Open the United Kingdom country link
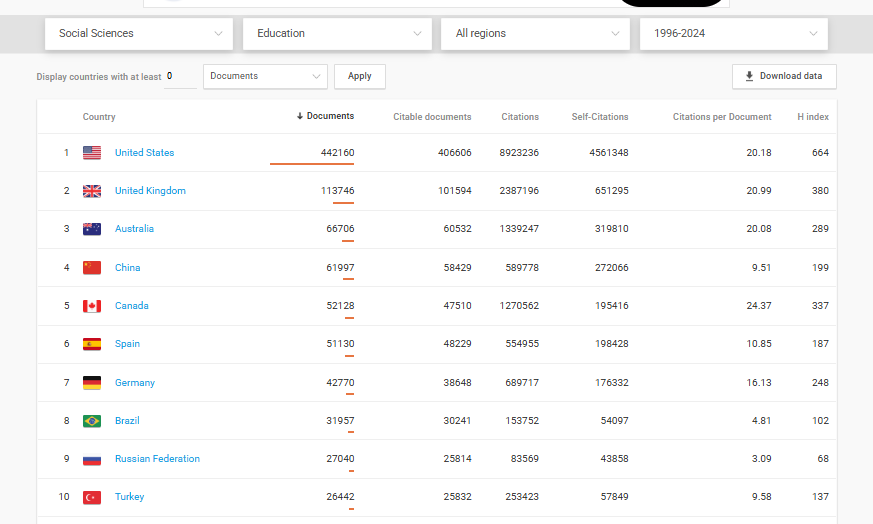This screenshot has height=524, width=873. (150, 190)
